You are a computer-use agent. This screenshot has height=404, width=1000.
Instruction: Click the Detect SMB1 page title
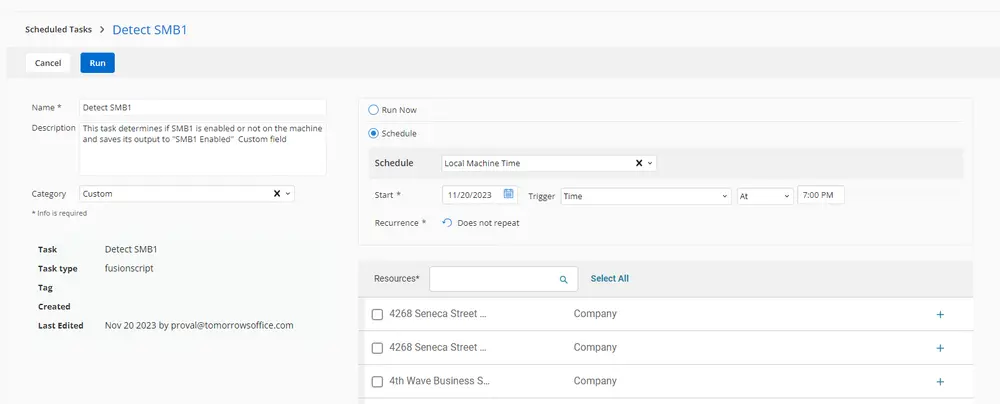pyautogui.click(x=150, y=29)
